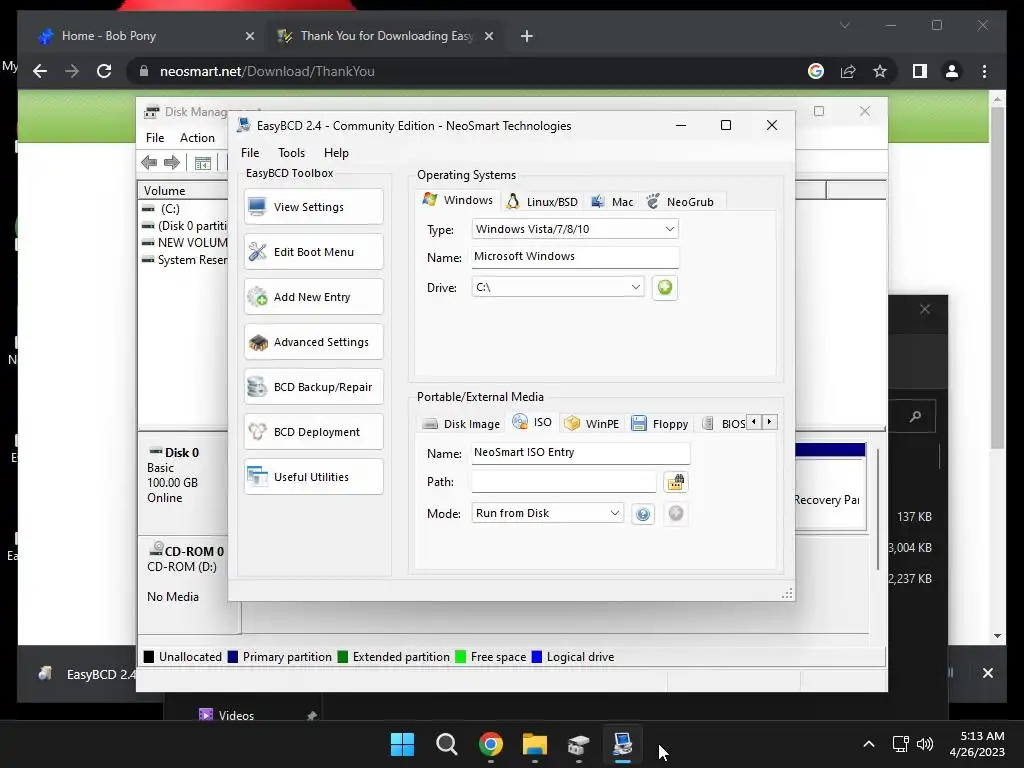Click the help icon beside Mode

click(643, 514)
